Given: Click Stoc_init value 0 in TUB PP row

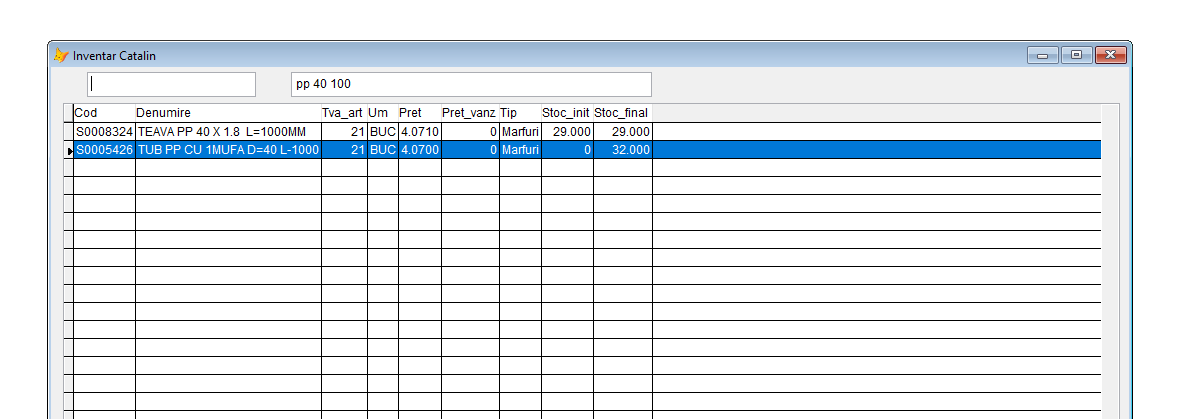Looking at the screenshot, I should pos(567,150).
